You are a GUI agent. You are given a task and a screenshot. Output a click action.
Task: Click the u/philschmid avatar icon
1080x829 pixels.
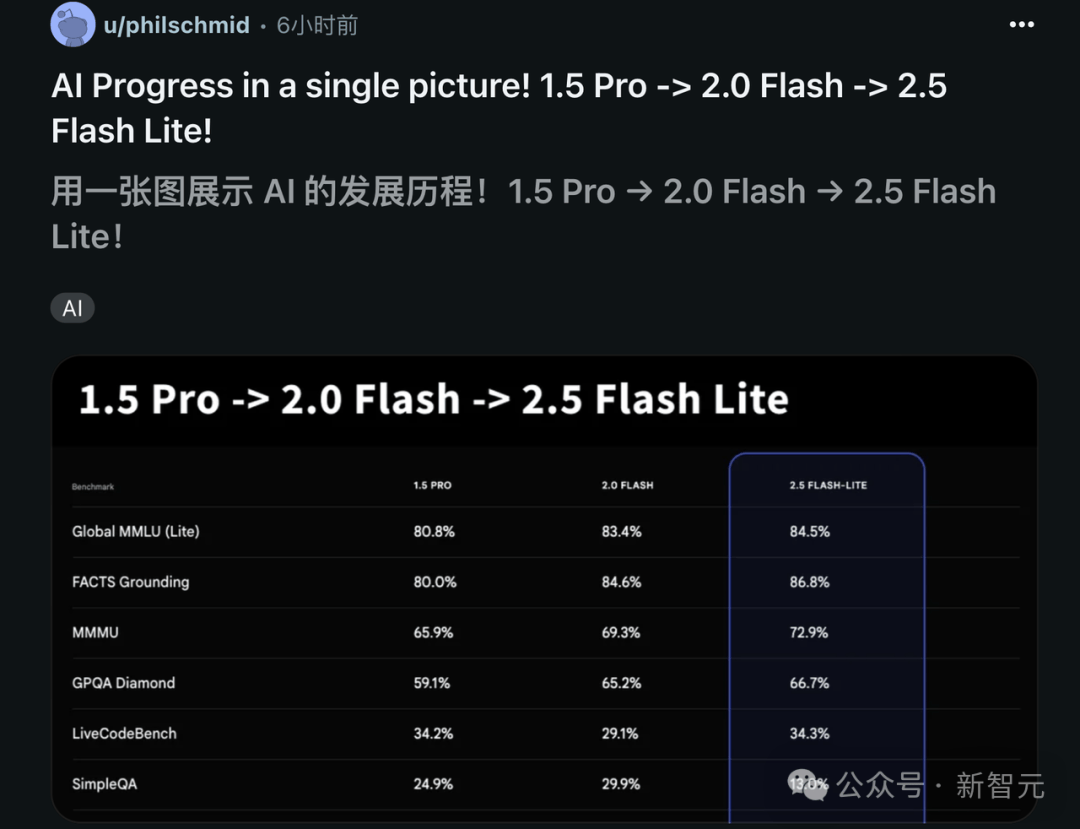tap(73, 25)
